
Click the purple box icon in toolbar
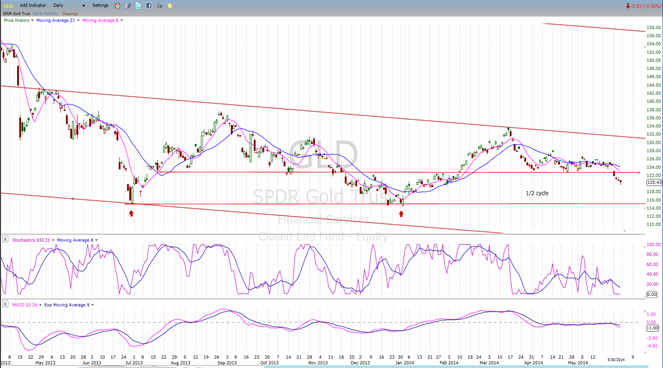coord(128,5)
